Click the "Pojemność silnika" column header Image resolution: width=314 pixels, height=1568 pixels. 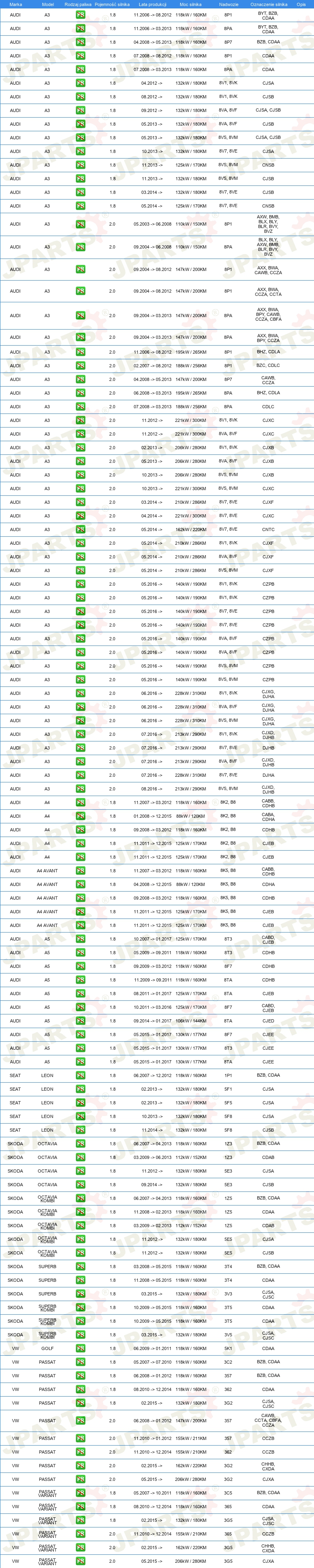(112, 4)
